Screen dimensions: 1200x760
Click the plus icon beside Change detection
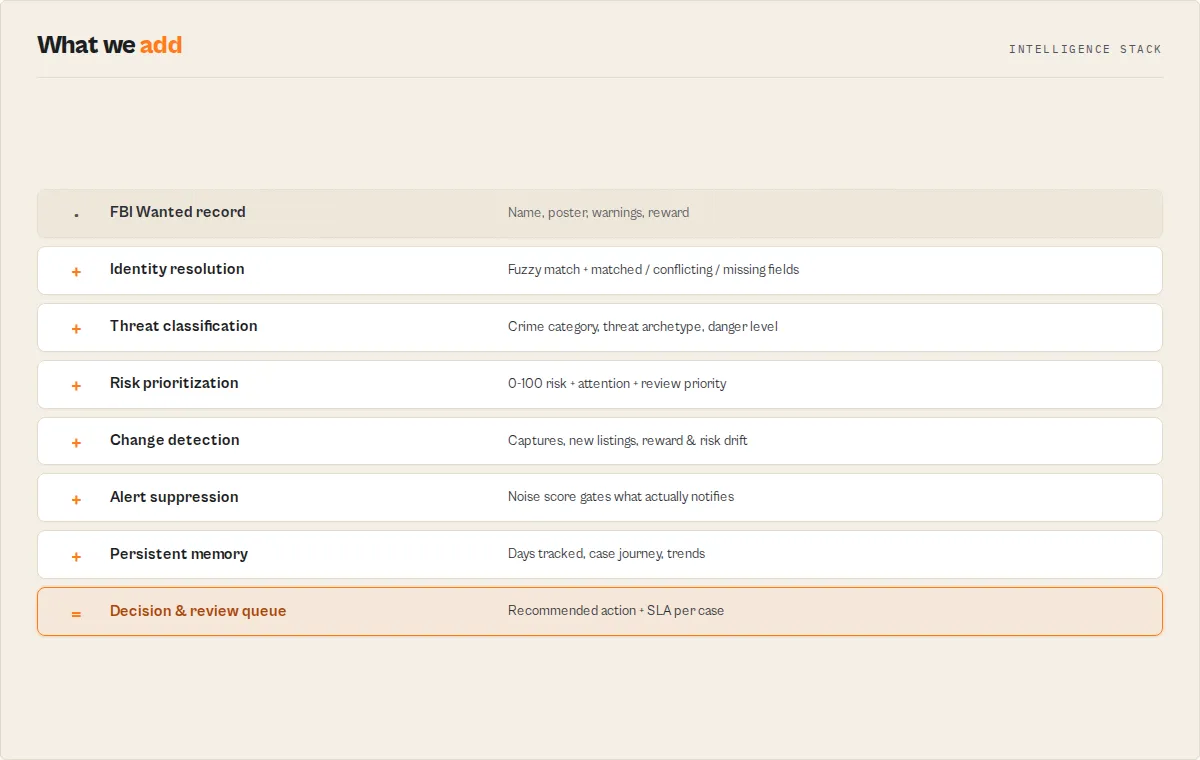coord(76,442)
